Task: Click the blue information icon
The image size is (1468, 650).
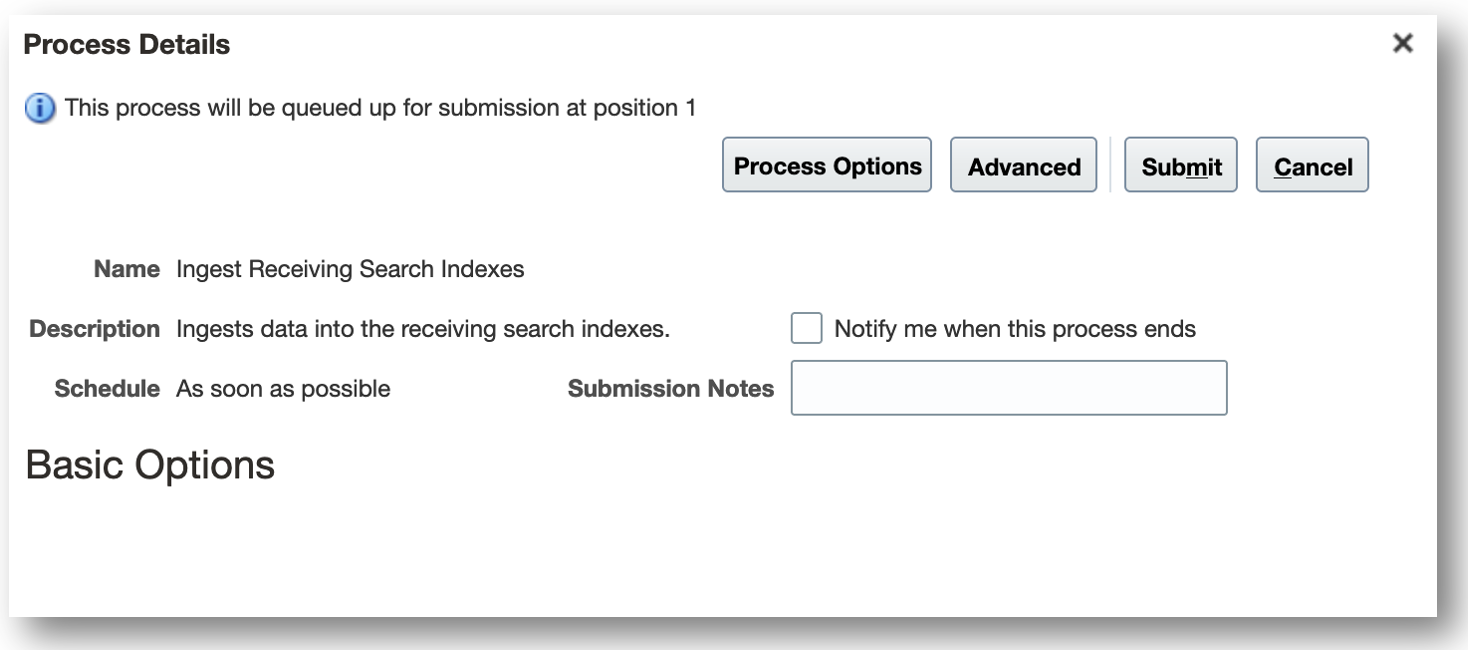Action: [41, 108]
